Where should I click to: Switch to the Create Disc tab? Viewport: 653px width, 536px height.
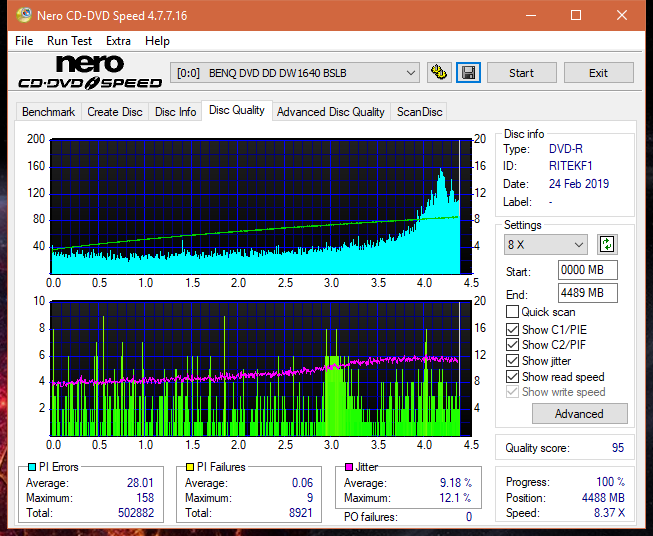click(x=115, y=112)
